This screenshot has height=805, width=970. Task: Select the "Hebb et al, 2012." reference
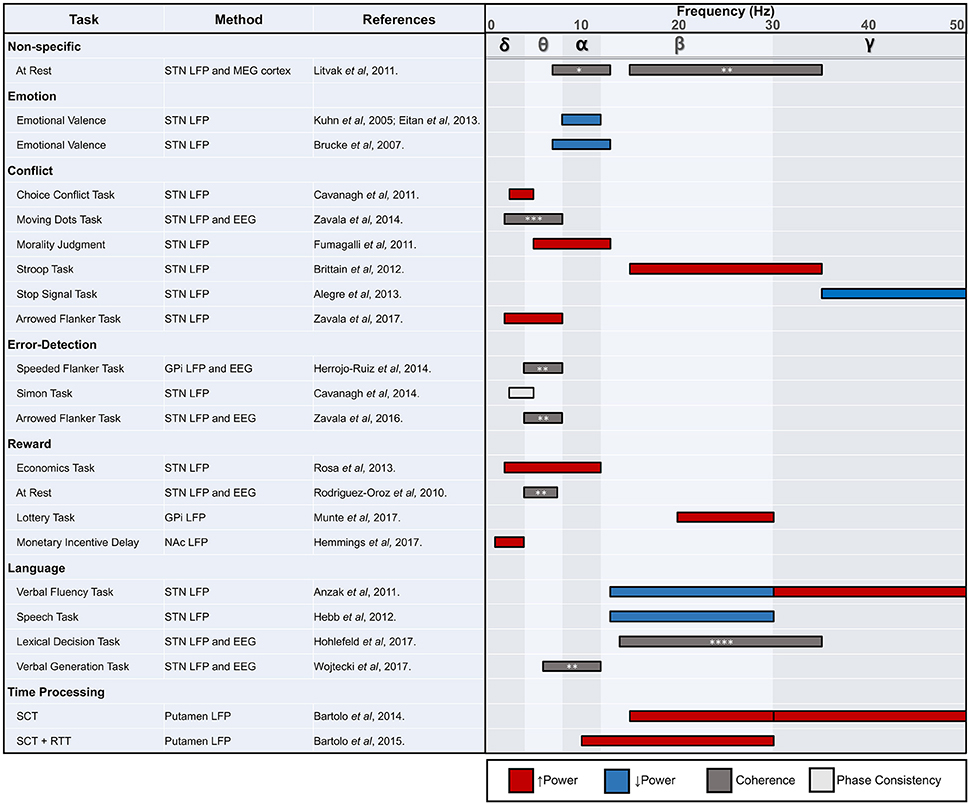click(354, 617)
